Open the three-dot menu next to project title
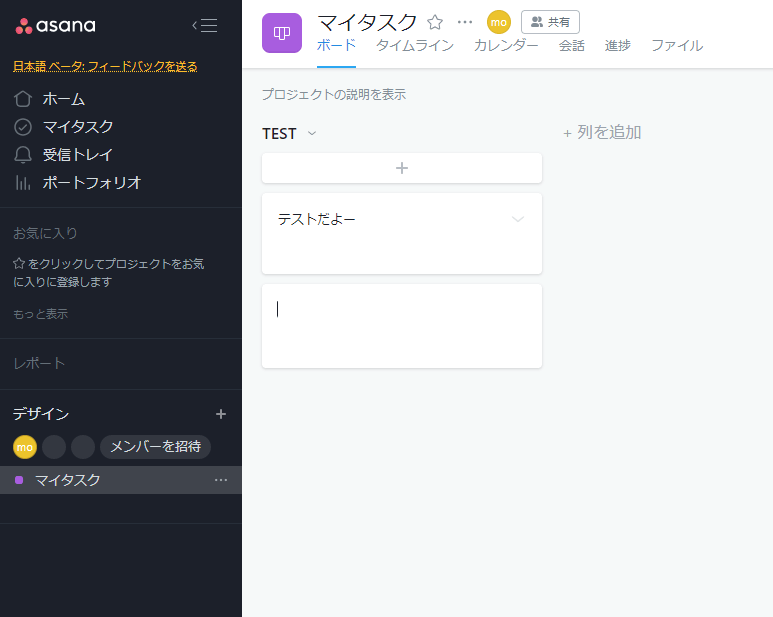This screenshot has width=773, height=617. 465,22
